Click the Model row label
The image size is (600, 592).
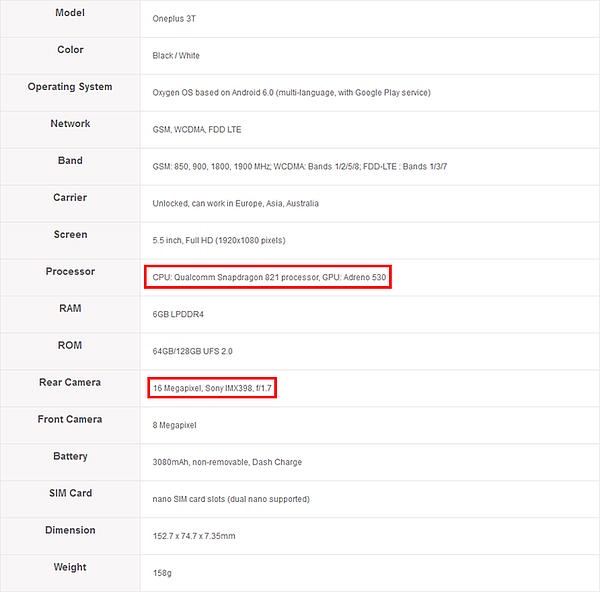[70, 13]
